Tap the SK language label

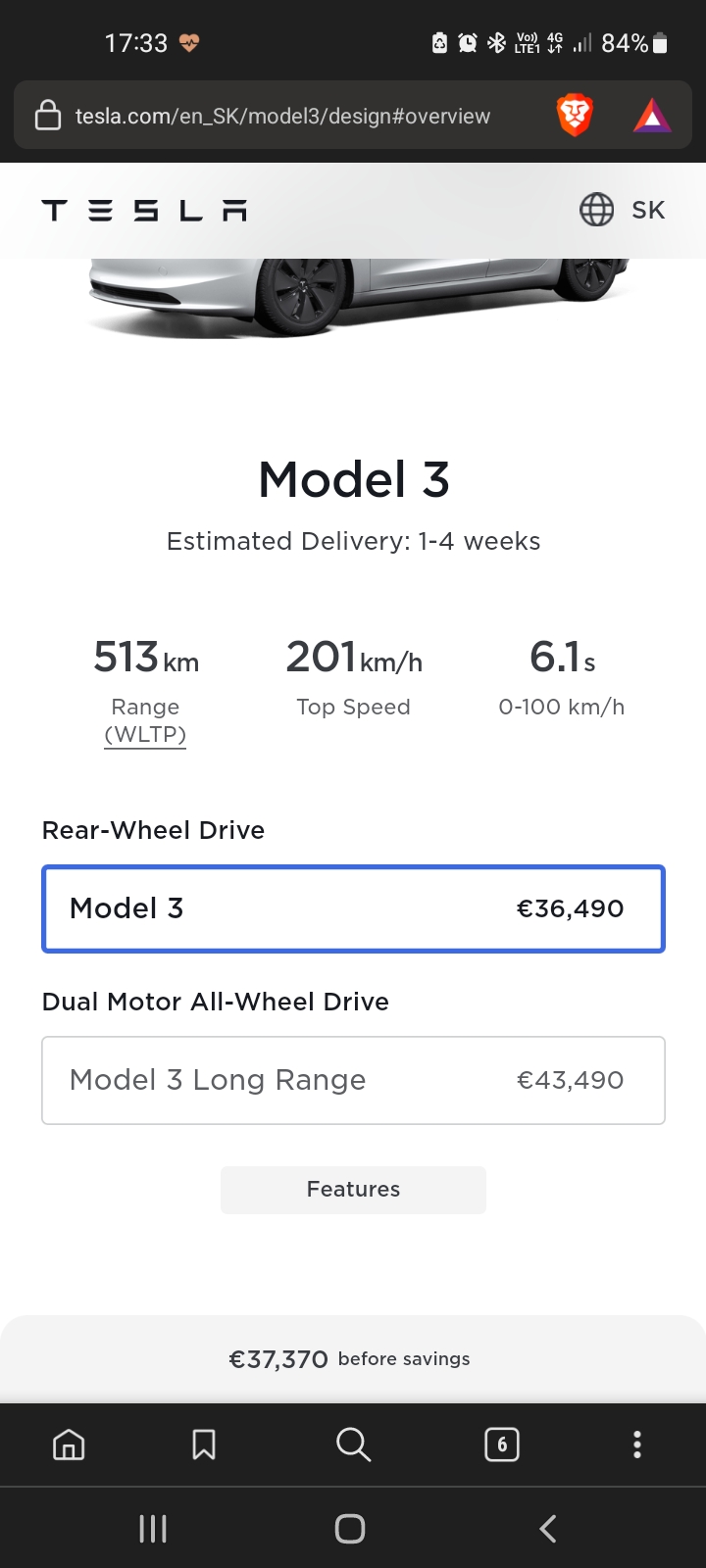(648, 210)
